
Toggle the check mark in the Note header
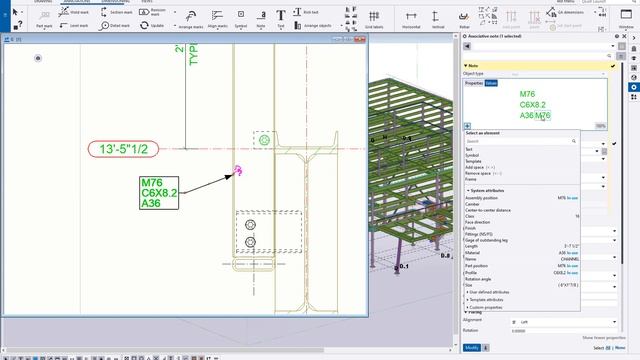pos(613,66)
